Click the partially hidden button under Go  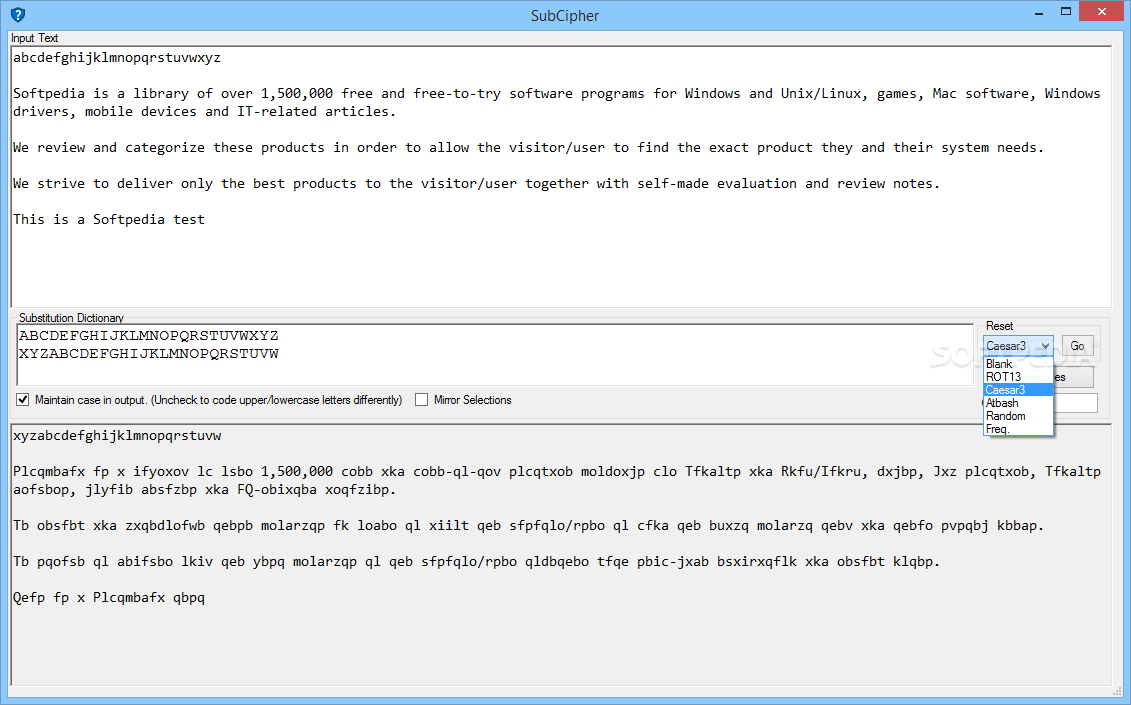[x=1074, y=377]
